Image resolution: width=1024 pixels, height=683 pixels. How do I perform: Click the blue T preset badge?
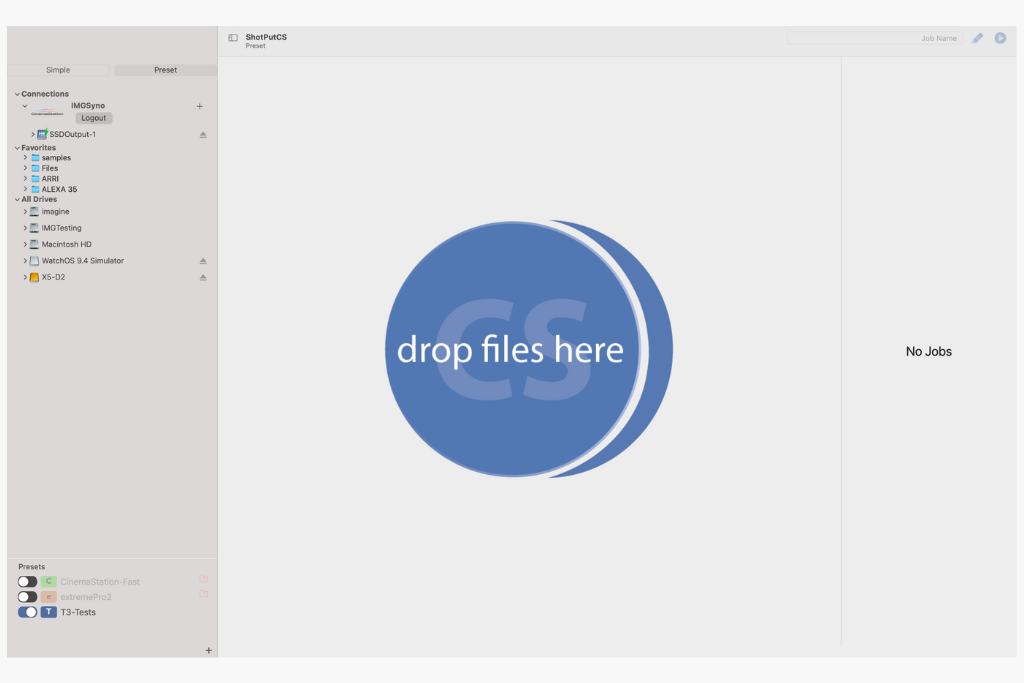point(48,612)
